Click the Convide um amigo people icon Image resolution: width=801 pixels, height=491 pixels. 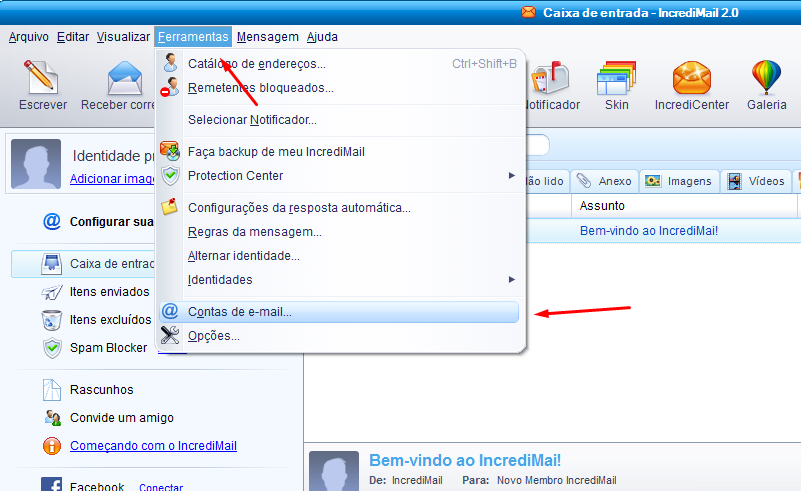tap(52, 418)
